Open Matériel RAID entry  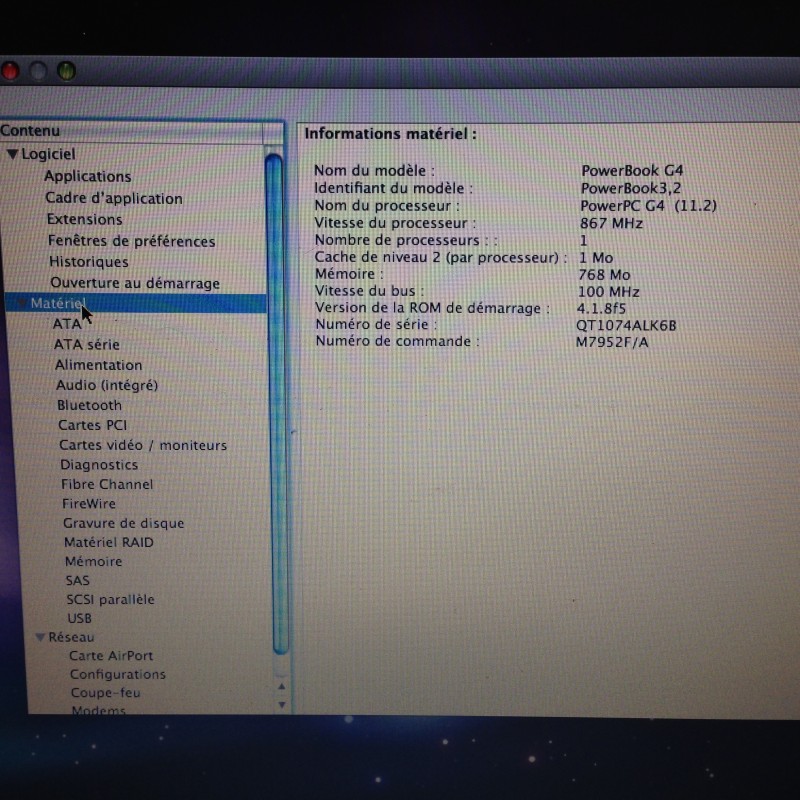click(109, 542)
